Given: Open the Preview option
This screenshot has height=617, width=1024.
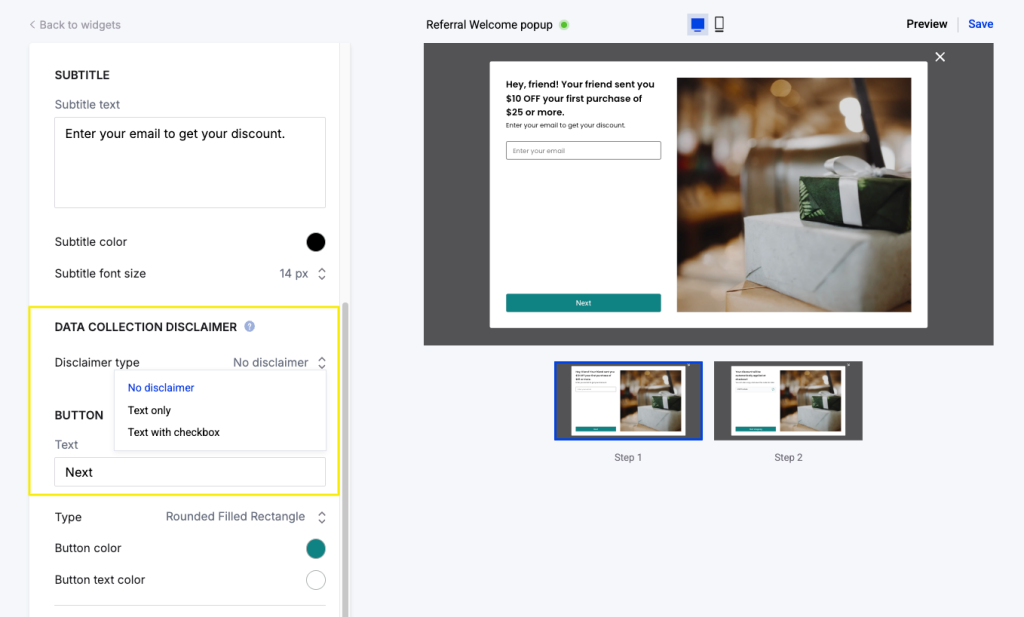Looking at the screenshot, I should point(925,23).
